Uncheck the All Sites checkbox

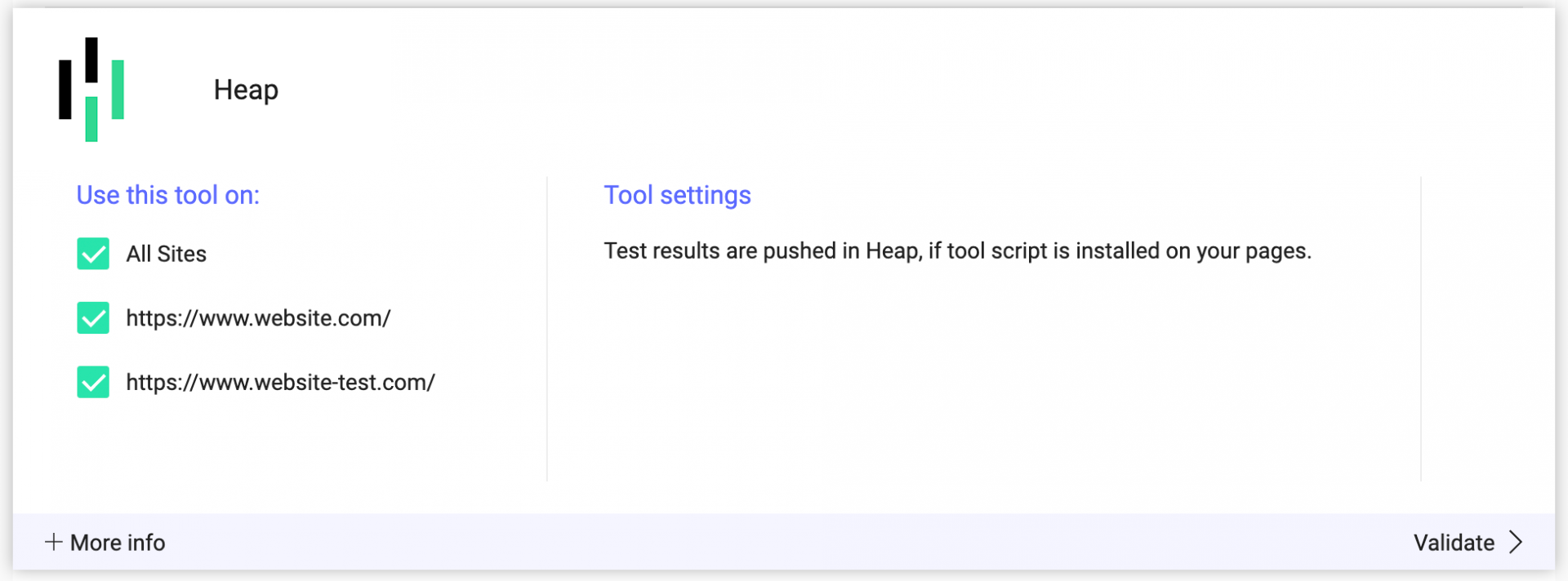click(x=93, y=254)
